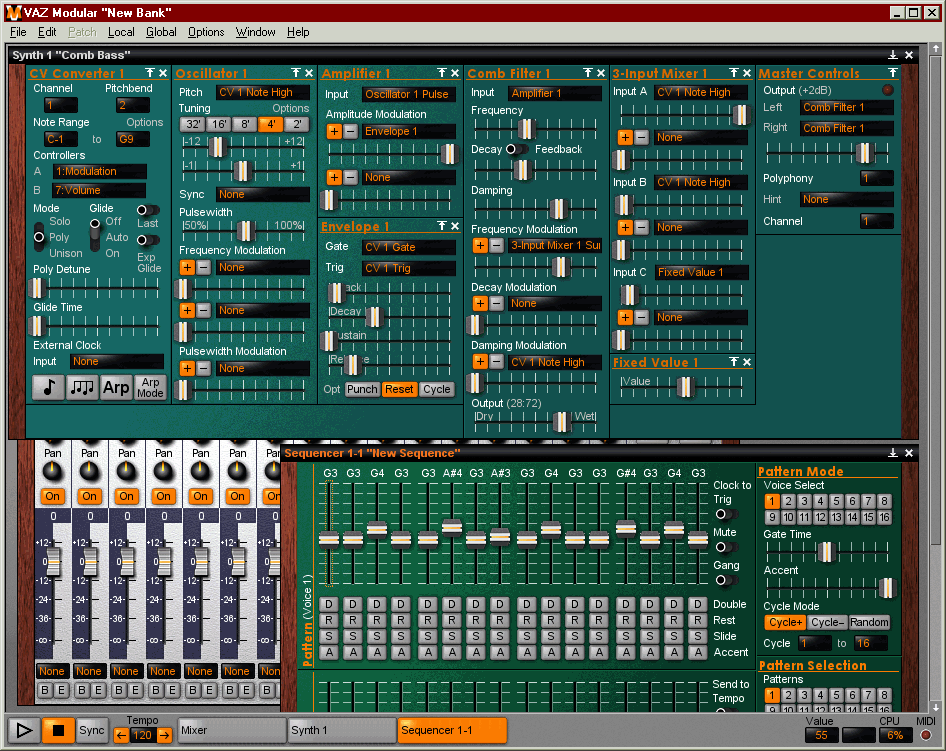Collapse the Amplifier 1 module via its bar-arrow icon
Viewport: 946px width, 751px height.
[442, 73]
